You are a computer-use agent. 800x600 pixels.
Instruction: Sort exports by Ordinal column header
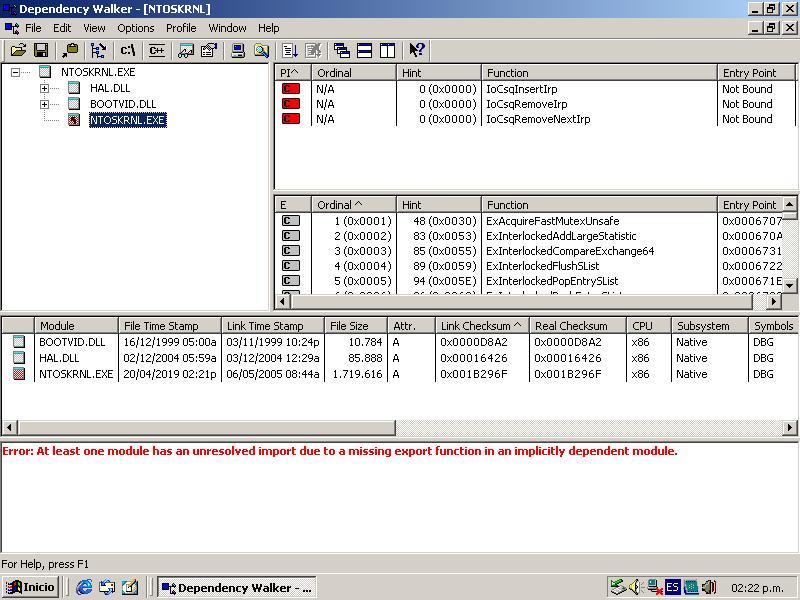click(354, 205)
